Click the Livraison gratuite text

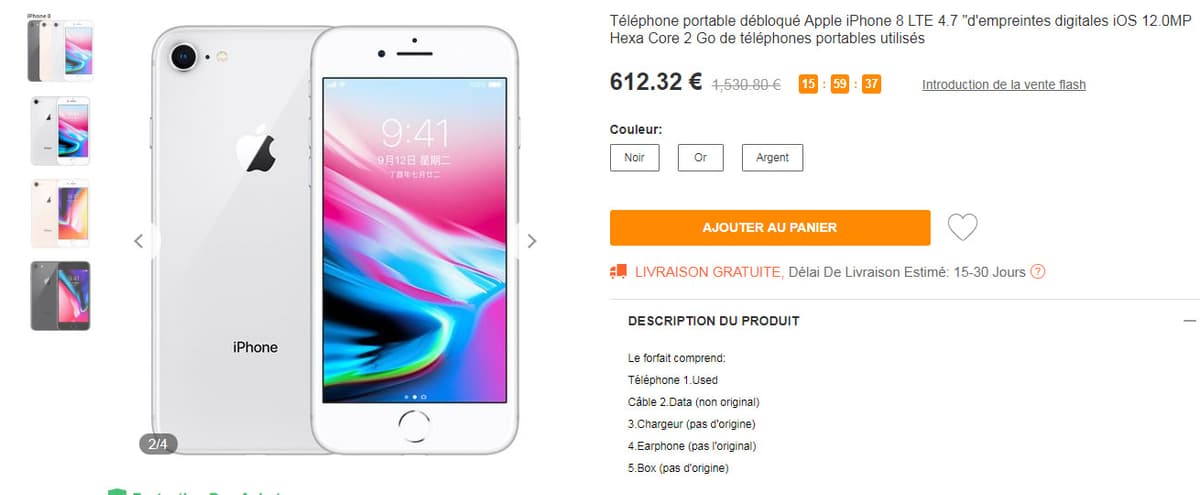tap(709, 272)
